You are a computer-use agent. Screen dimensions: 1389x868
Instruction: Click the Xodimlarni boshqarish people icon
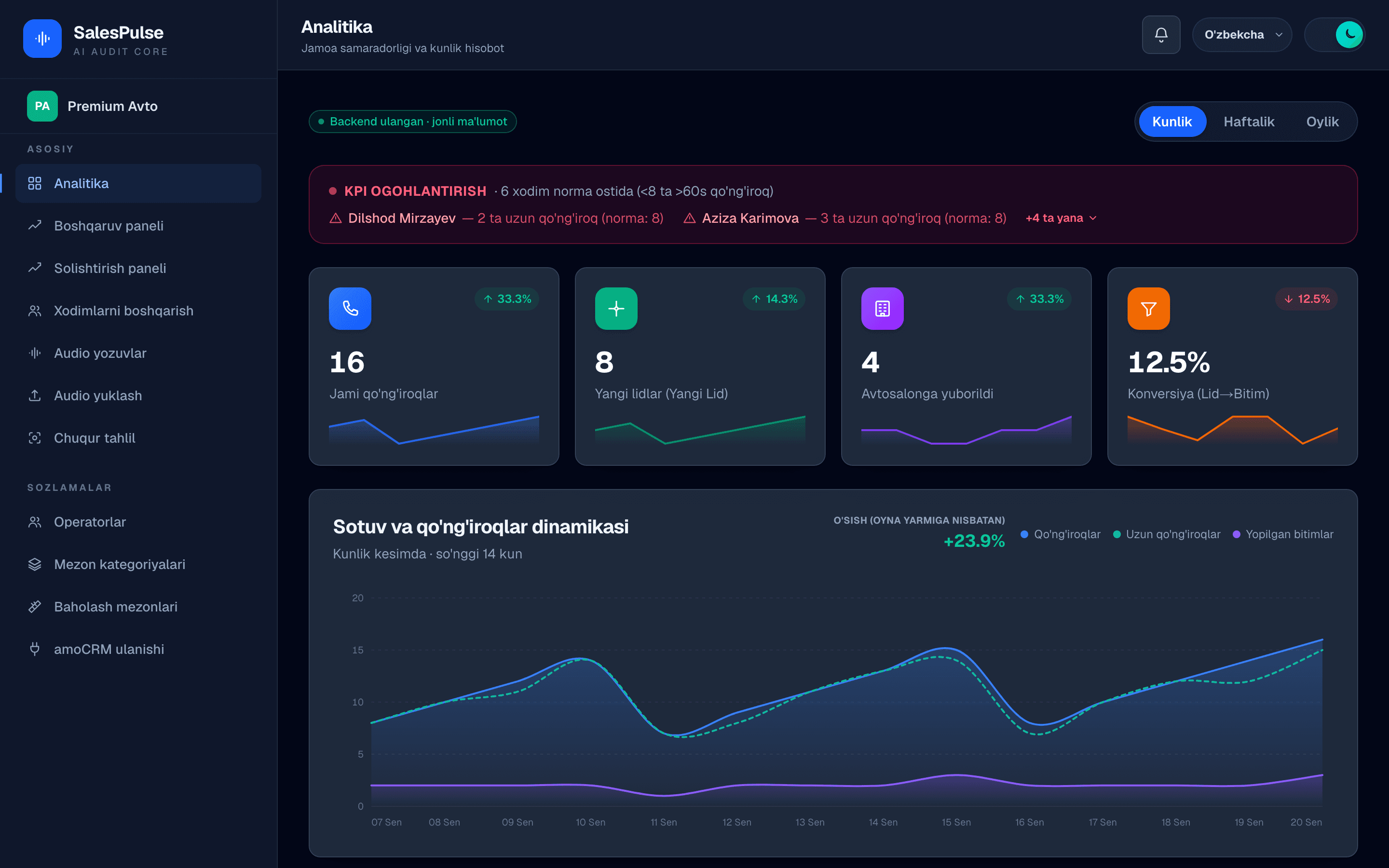pyautogui.click(x=34, y=311)
